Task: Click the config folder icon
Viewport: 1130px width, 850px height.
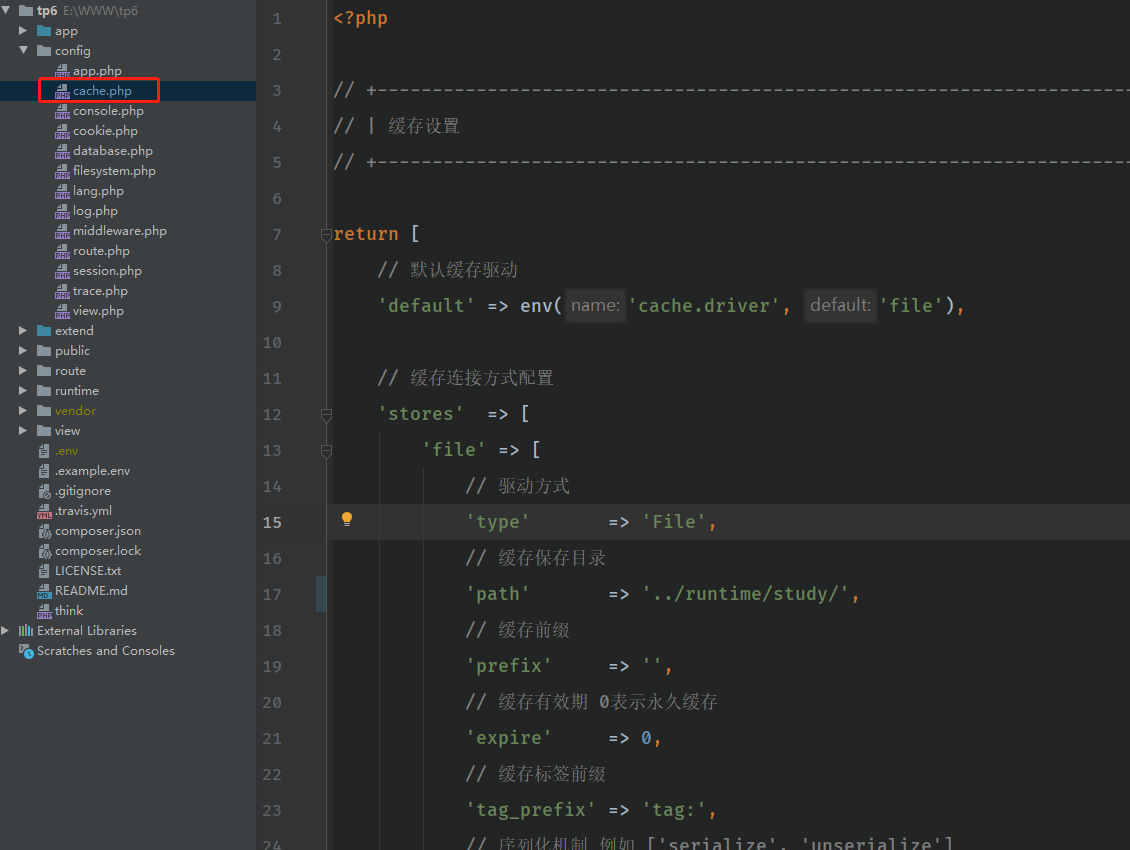Action: pos(44,50)
